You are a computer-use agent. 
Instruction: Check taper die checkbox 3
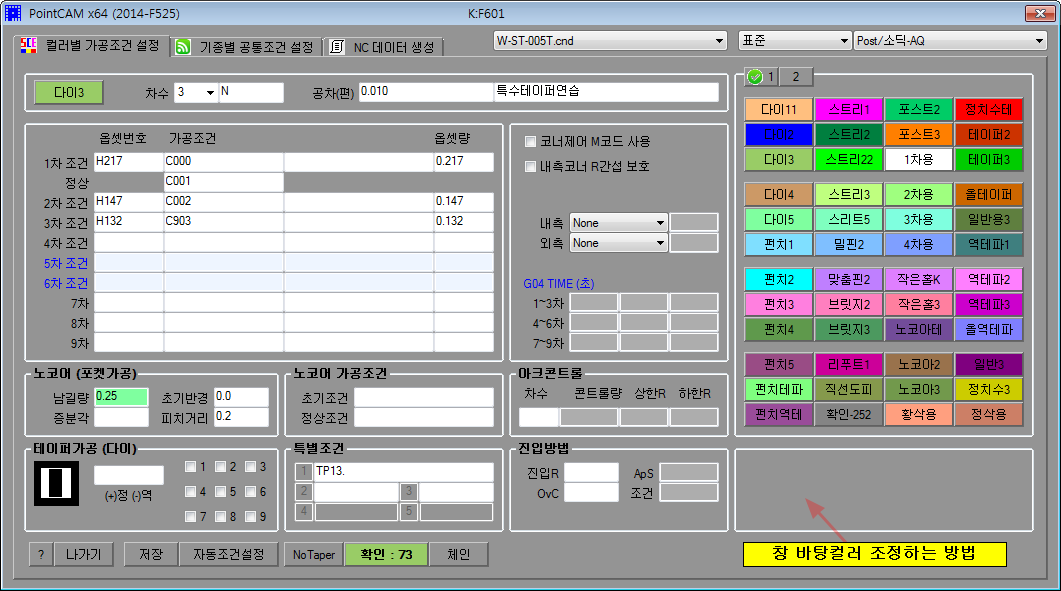pyautogui.click(x=250, y=466)
